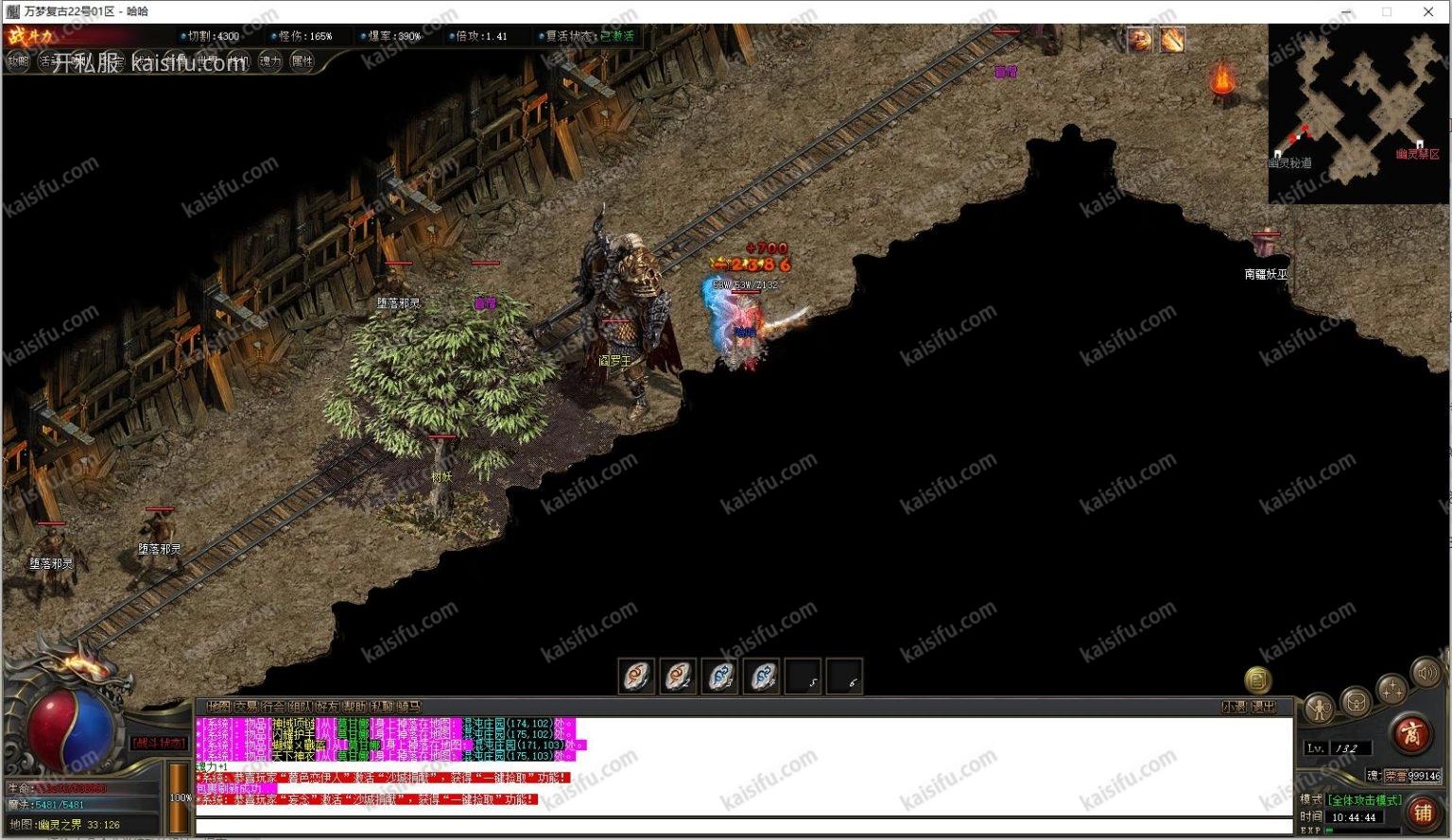
Task: Open the gold scroll log icon
Action: coord(1257,679)
